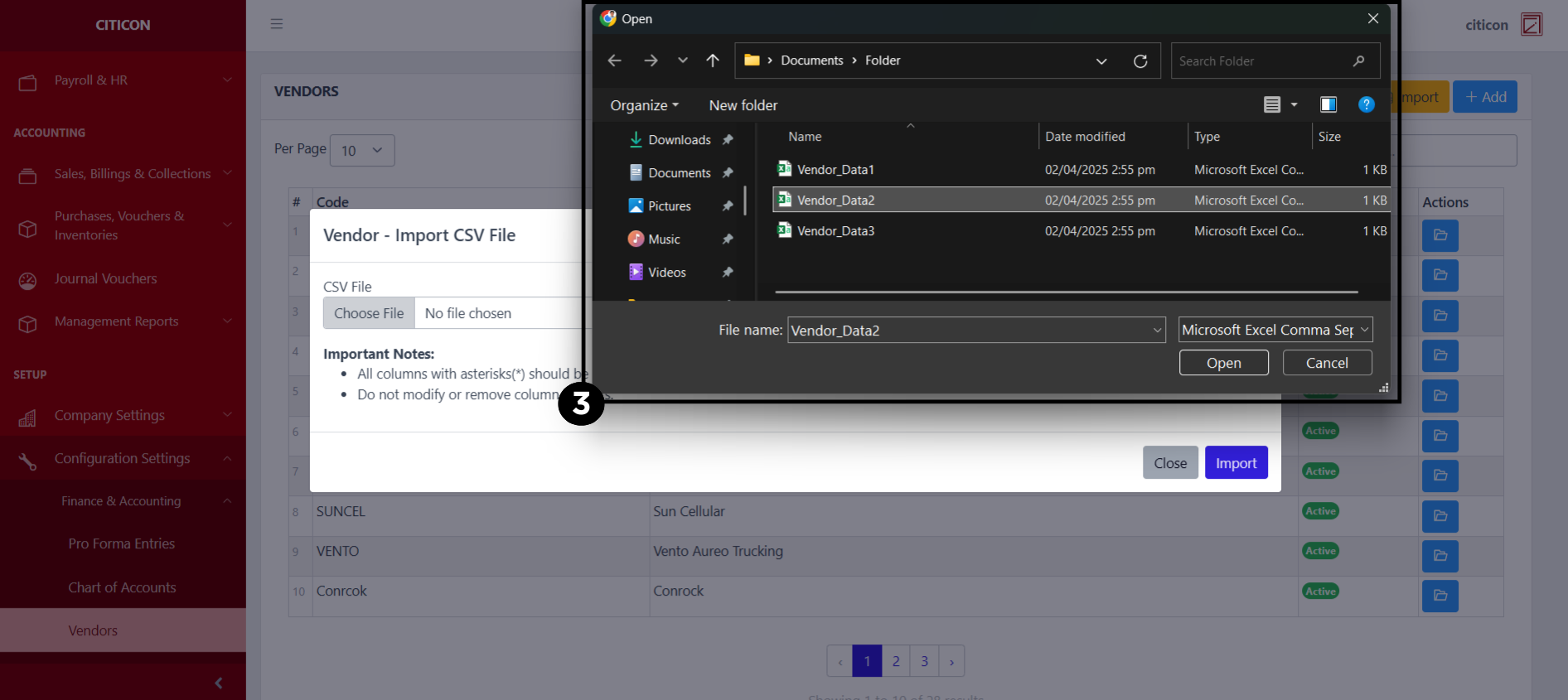
Task: Click Open button in file dialog
Action: pyautogui.click(x=1223, y=363)
